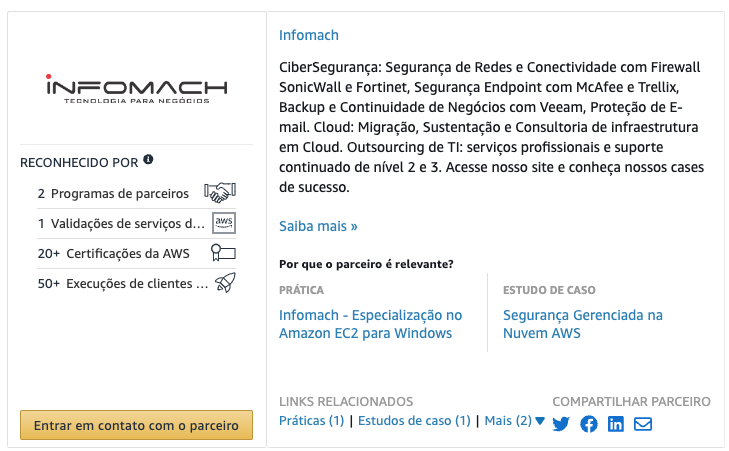Open the Estudos de caso (1) link
This screenshot has height=451, width=729.
pos(414,421)
